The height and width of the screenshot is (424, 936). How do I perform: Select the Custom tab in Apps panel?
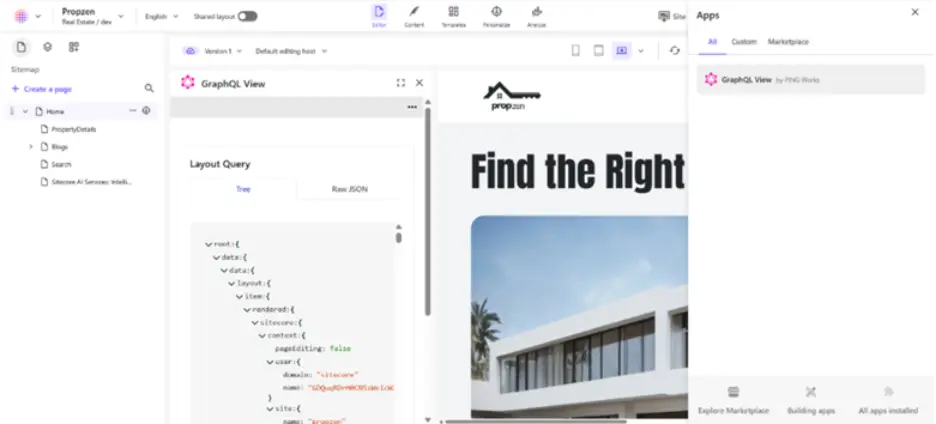(x=744, y=42)
